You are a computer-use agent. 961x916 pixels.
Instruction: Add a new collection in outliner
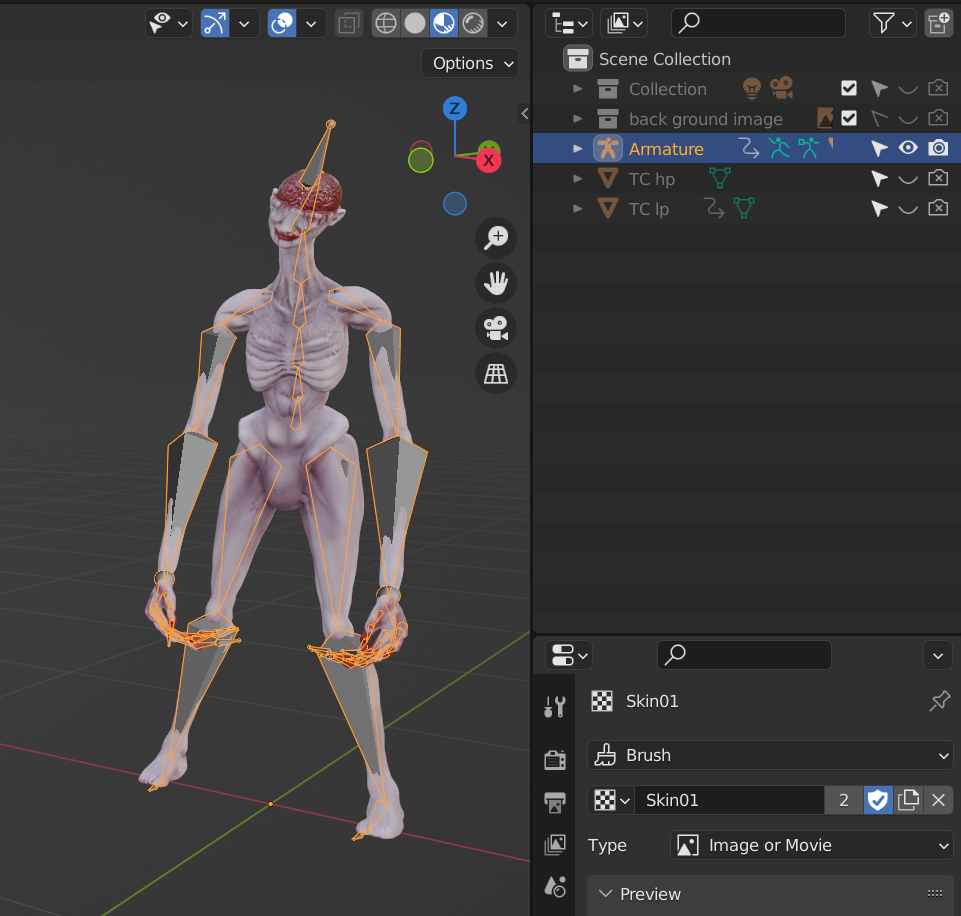(938, 23)
